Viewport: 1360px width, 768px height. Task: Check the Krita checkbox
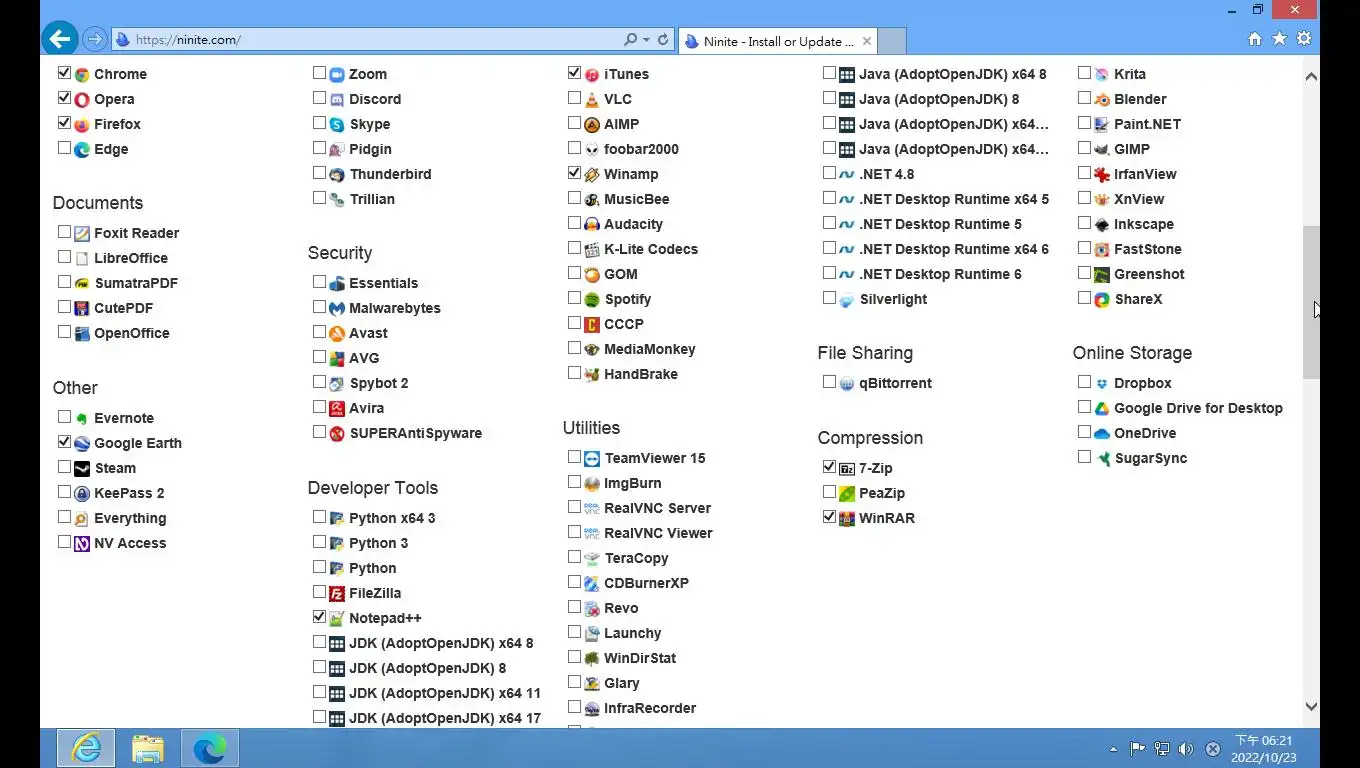pos(1084,73)
